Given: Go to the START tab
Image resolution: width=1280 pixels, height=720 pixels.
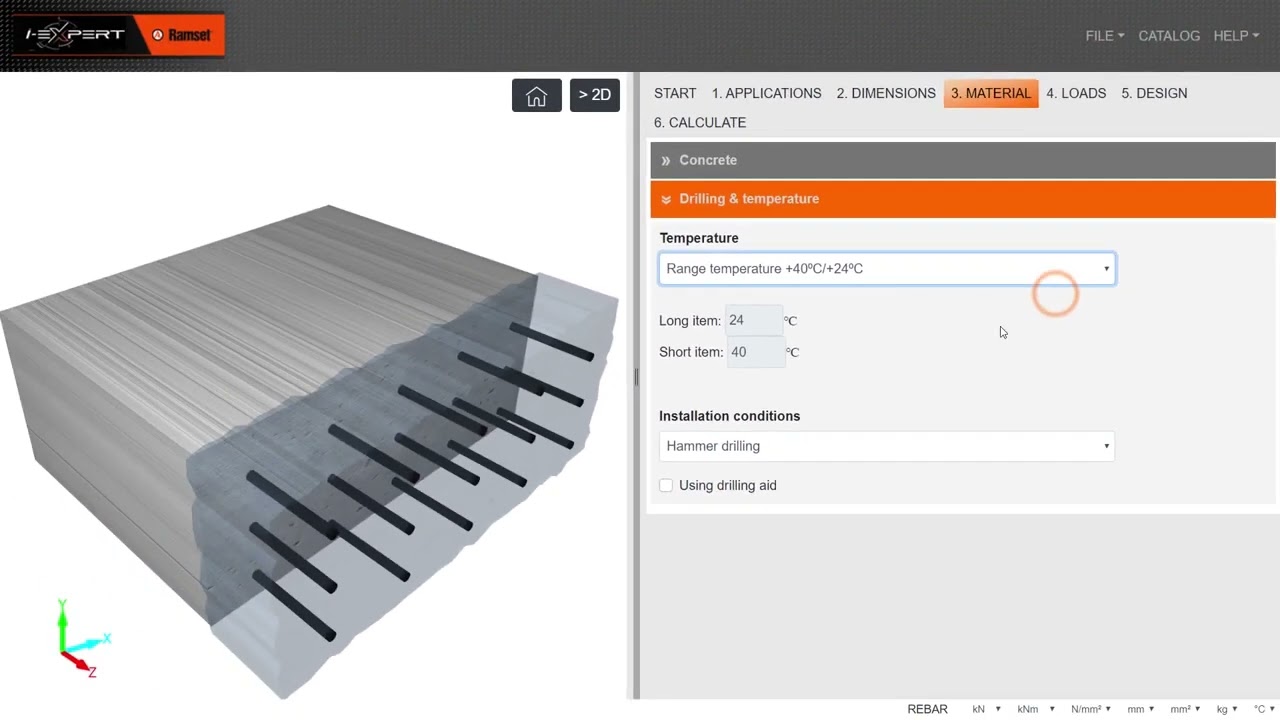Looking at the screenshot, I should click(x=675, y=93).
